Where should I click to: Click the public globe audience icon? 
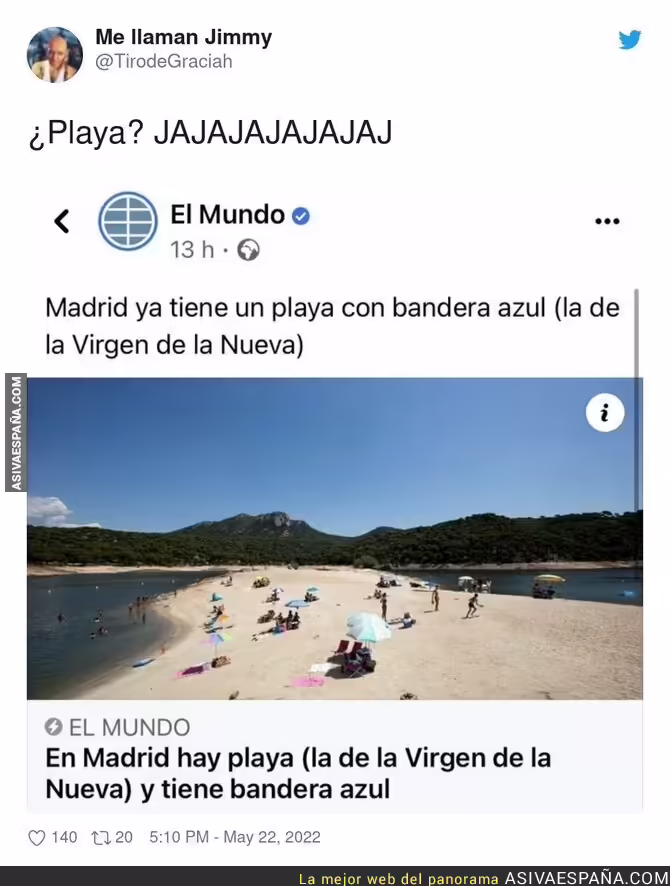(x=248, y=250)
